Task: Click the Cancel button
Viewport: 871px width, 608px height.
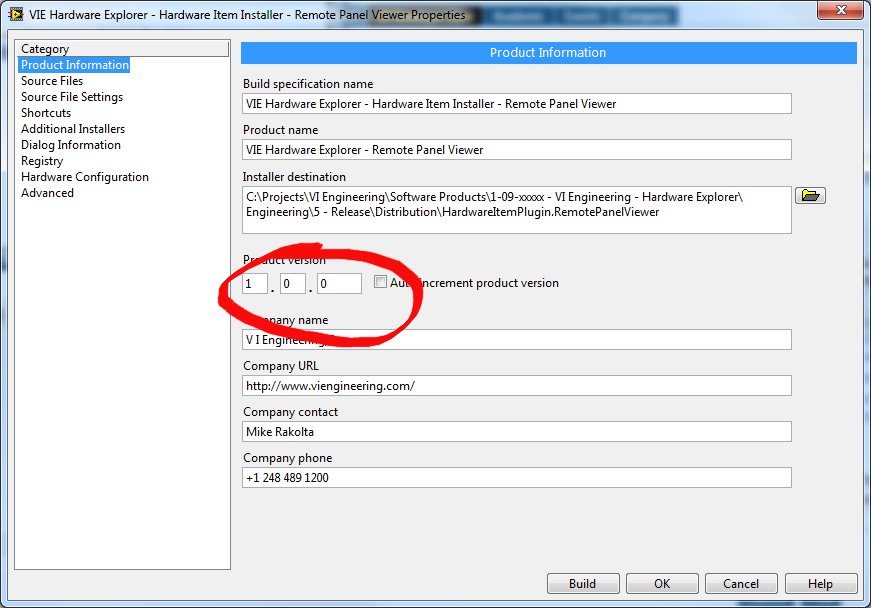Action: click(x=741, y=584)
